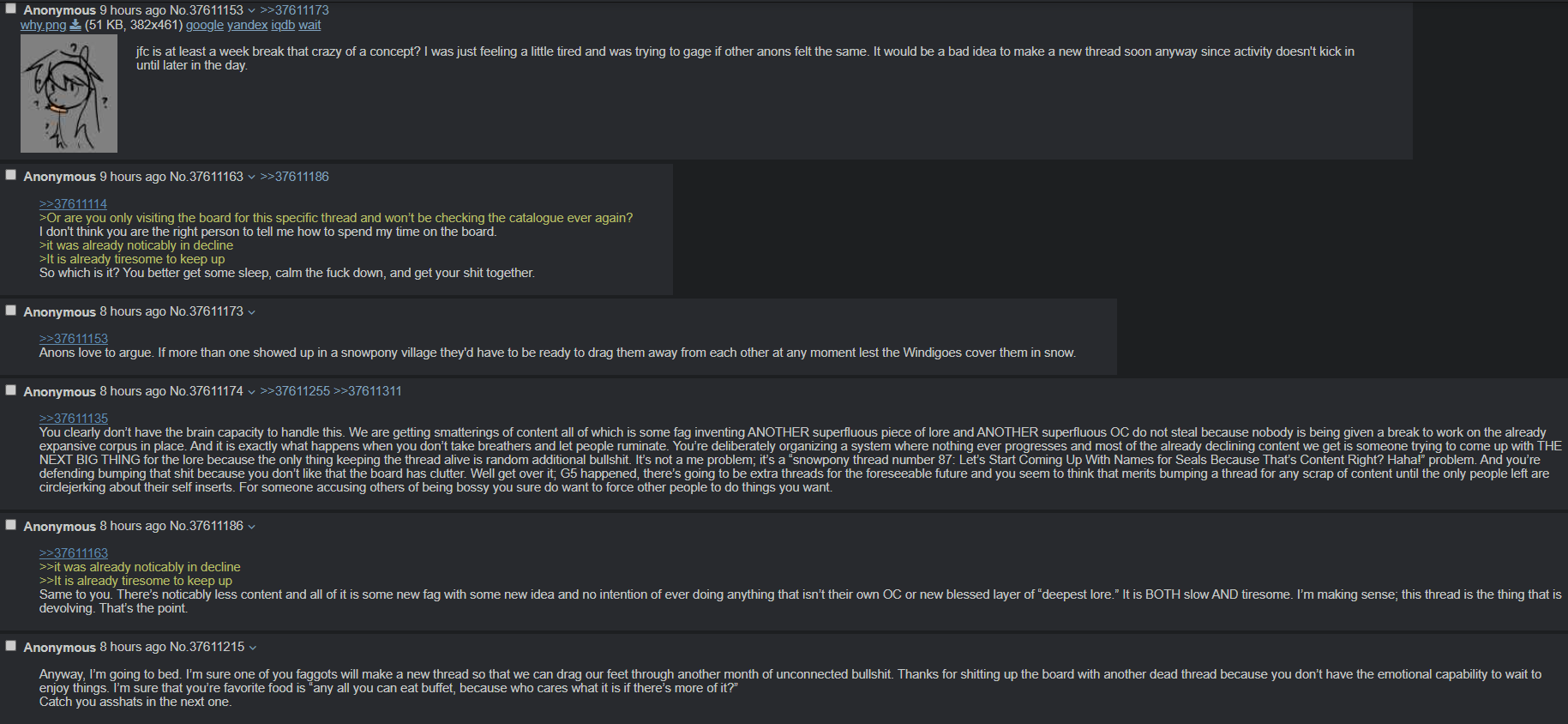Open post menu arrow for No.37611163
This screenshot has width=1568, height=724.
(251, 177)
